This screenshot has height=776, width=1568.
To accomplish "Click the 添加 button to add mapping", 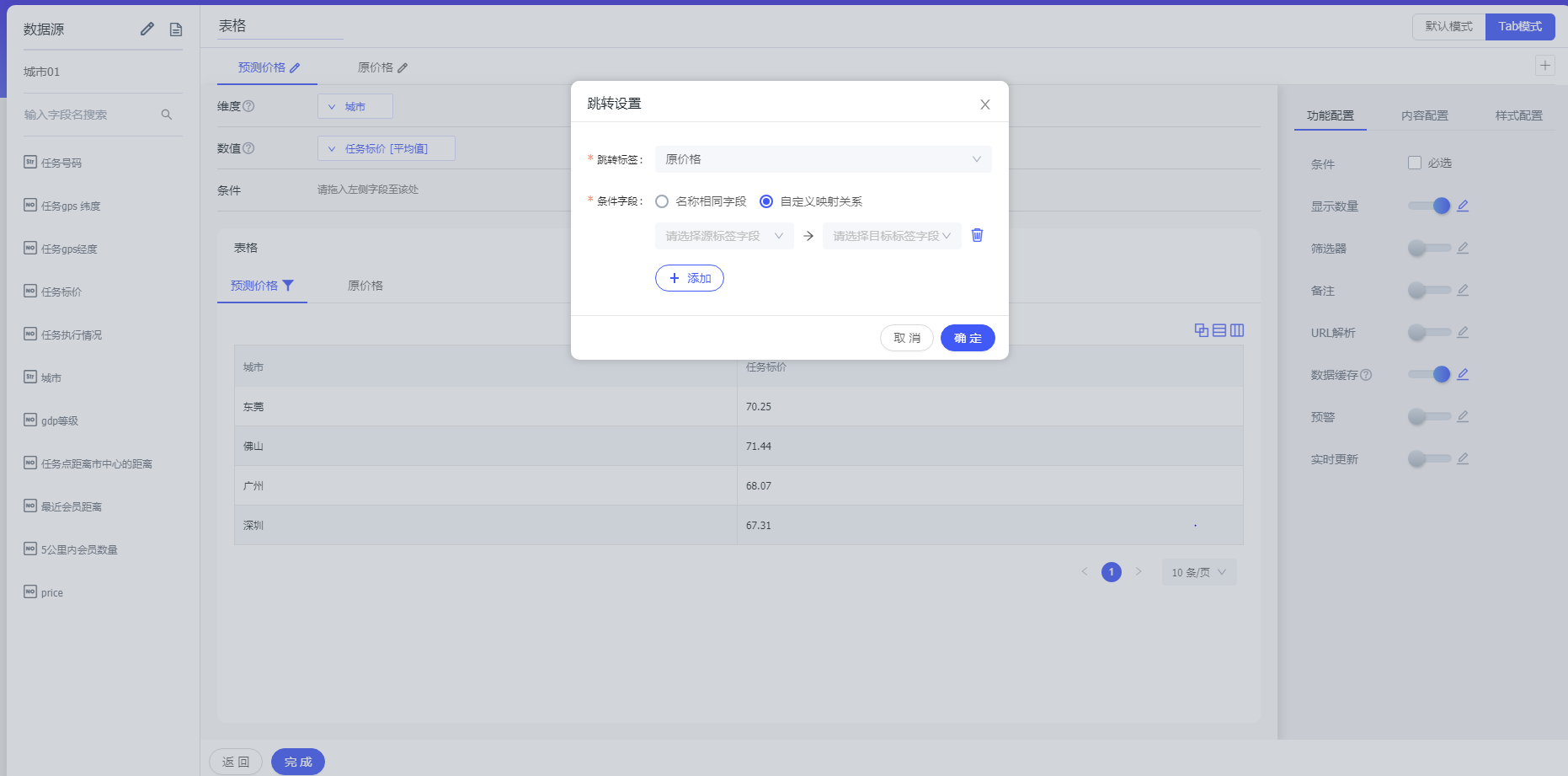I will 689,278.
